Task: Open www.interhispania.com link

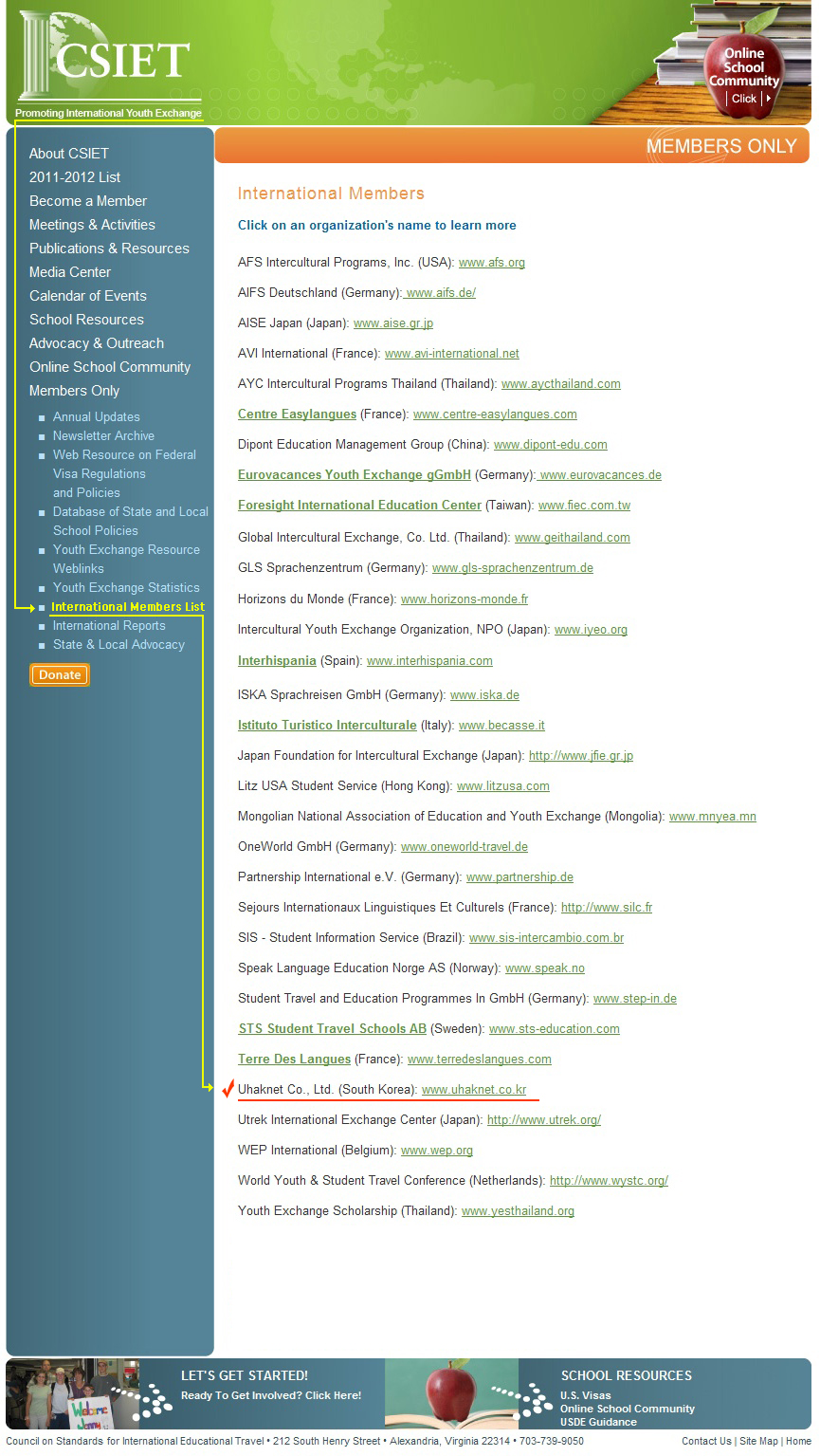Action: coord(429,660)
